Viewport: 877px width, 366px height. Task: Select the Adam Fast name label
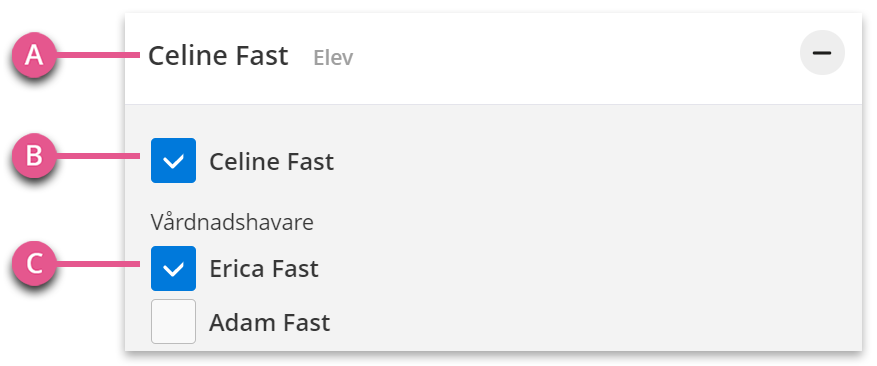pyautogui.click(x=270, y=323)
